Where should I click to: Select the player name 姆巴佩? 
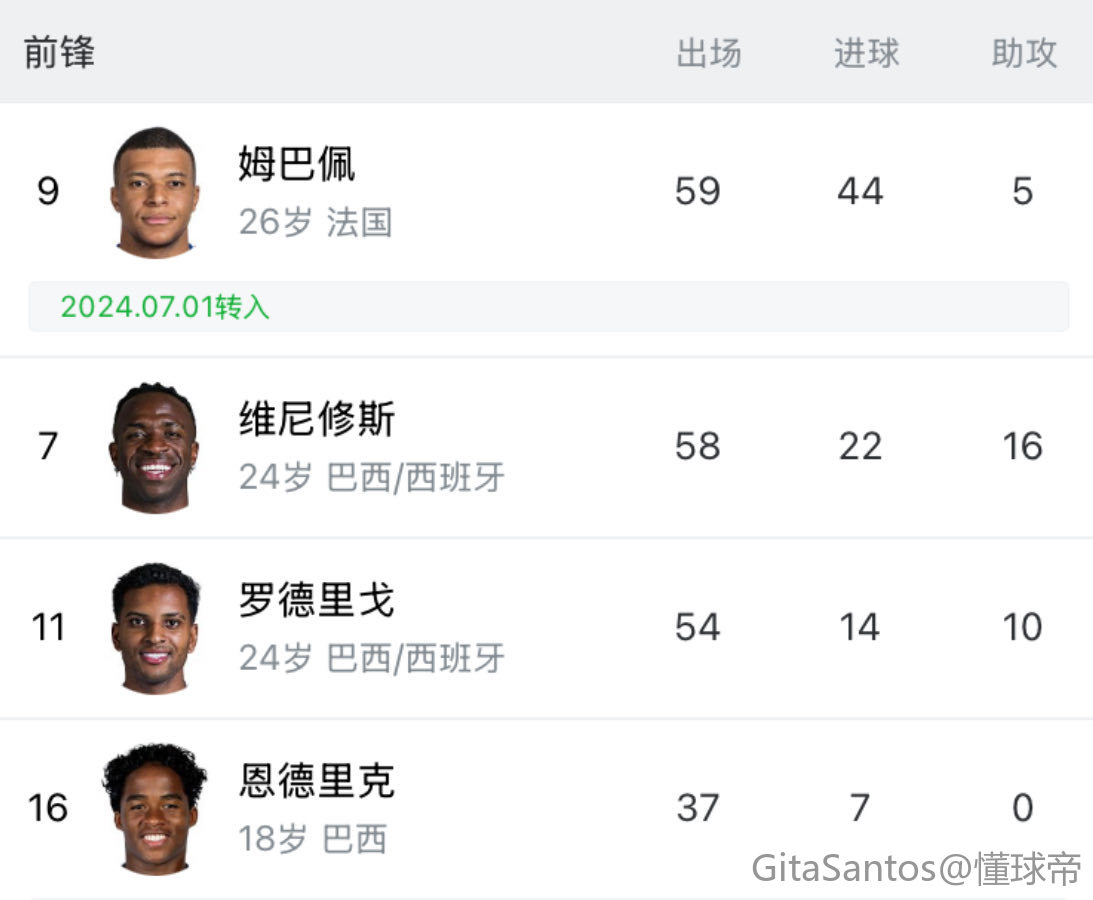point(297,165)
